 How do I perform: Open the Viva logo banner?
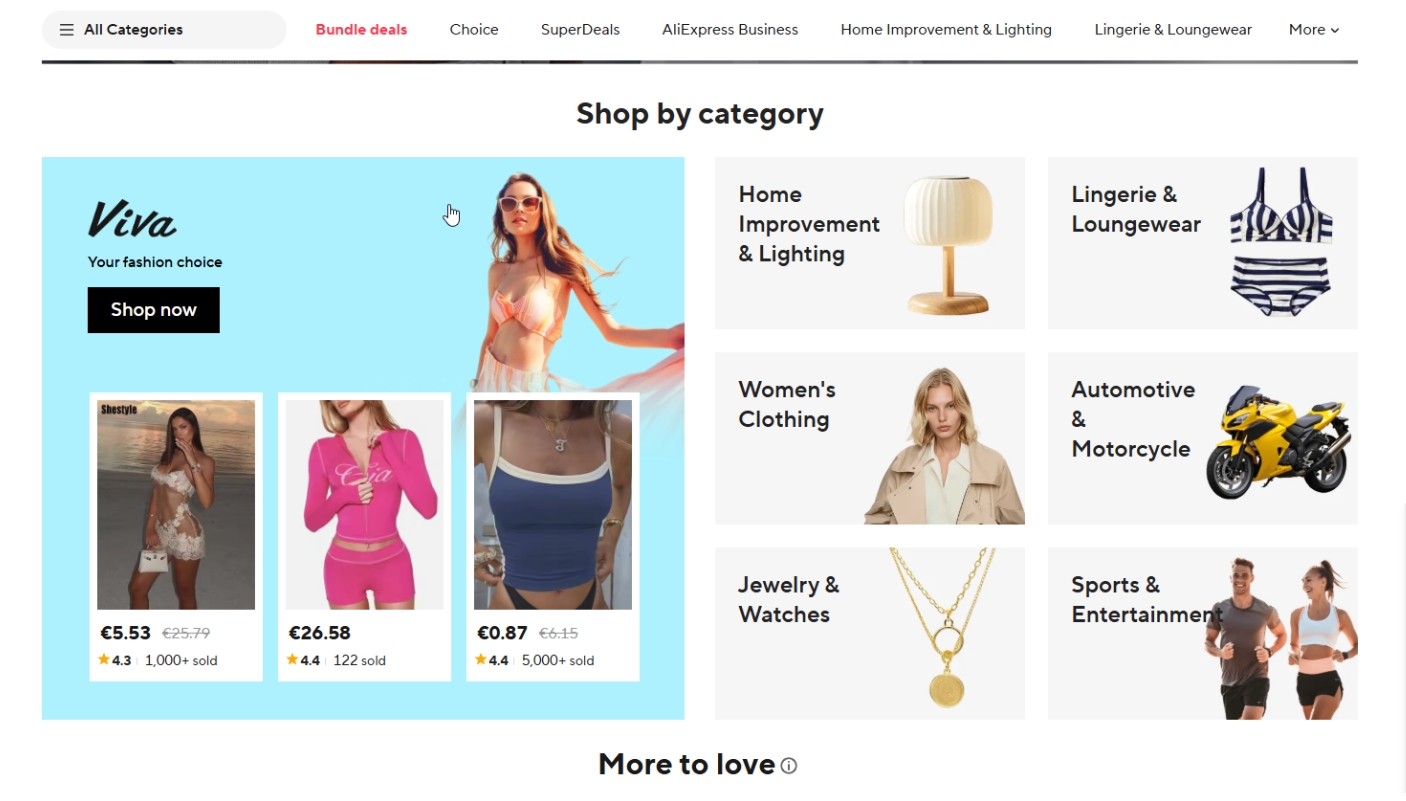[x=132, y=220]
